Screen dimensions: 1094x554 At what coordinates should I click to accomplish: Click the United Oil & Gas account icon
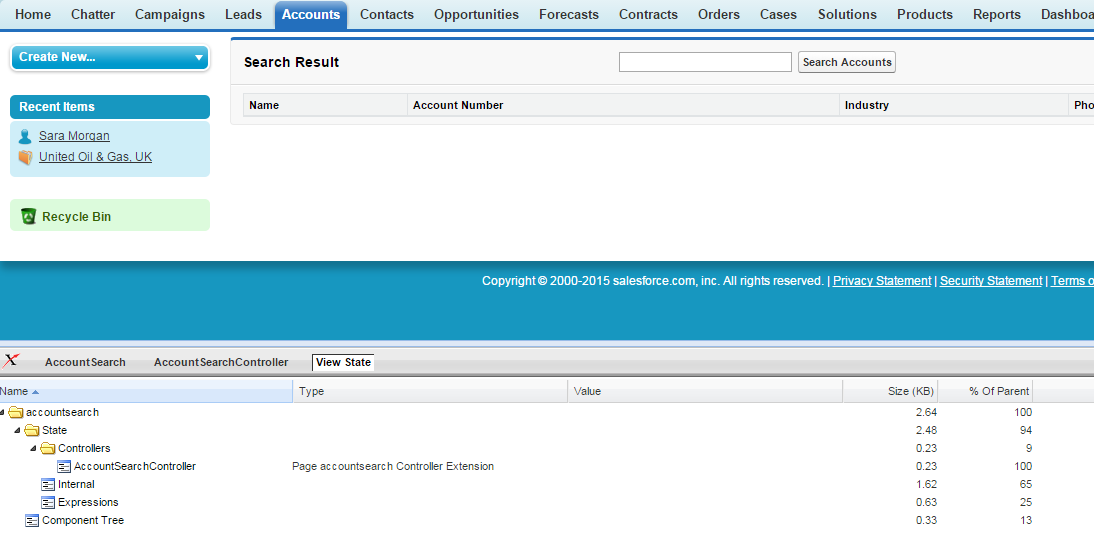tap(25, 157)
